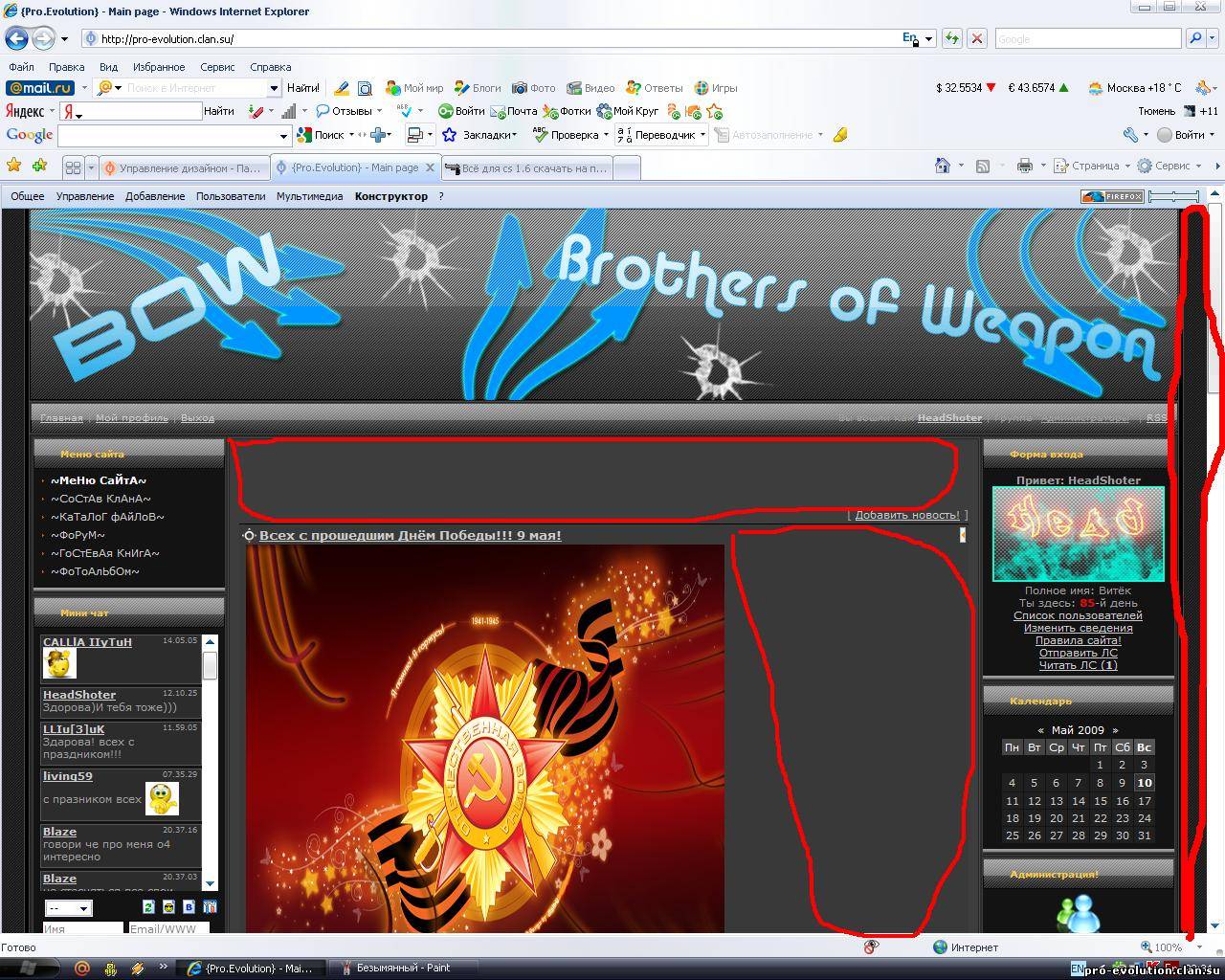The height and width of the screenshot is (980, 1225).
Task: Click the RSS feeds icon
Action: [982, 166]
